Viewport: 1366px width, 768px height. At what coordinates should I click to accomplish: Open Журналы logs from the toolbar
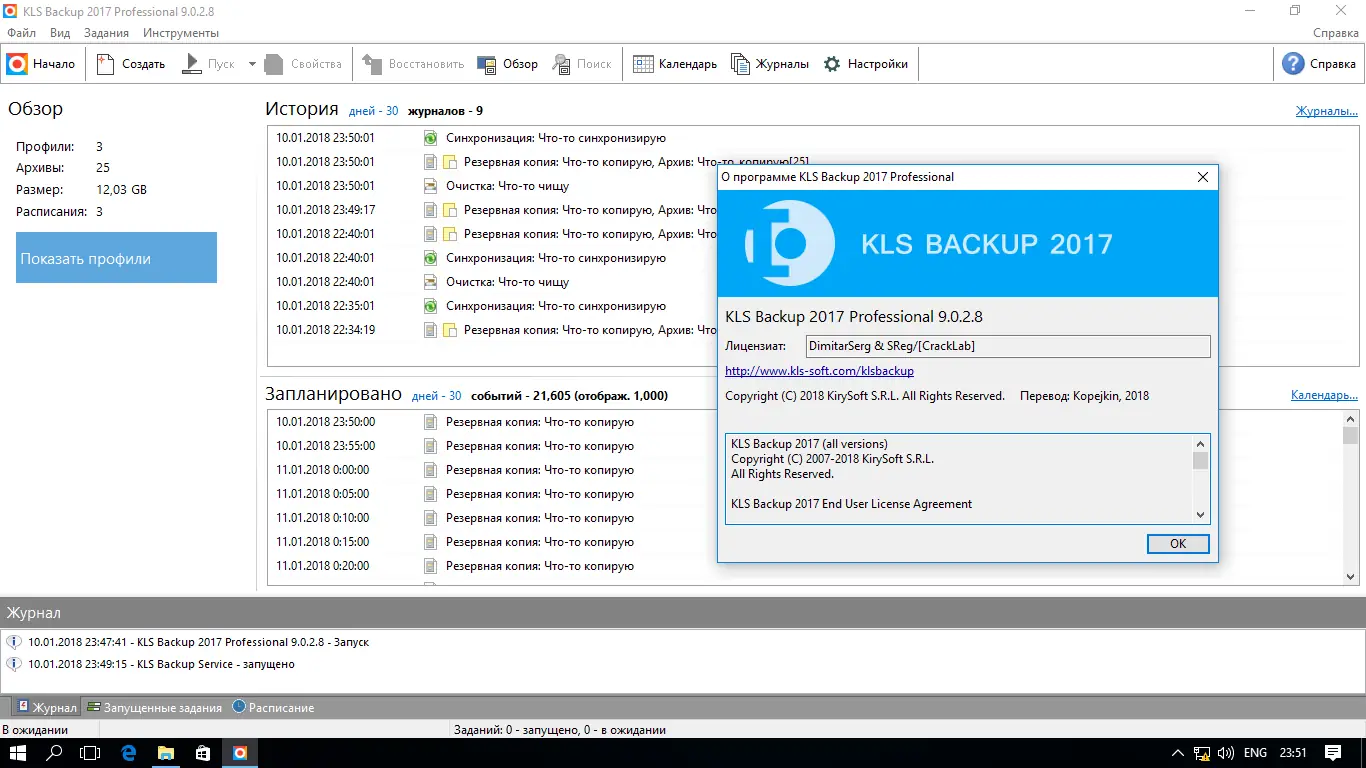(x=770, y=64)
